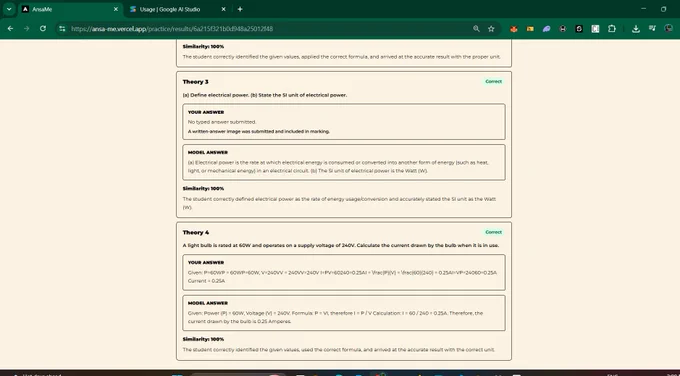Go back to the previous page

[10, 29]
